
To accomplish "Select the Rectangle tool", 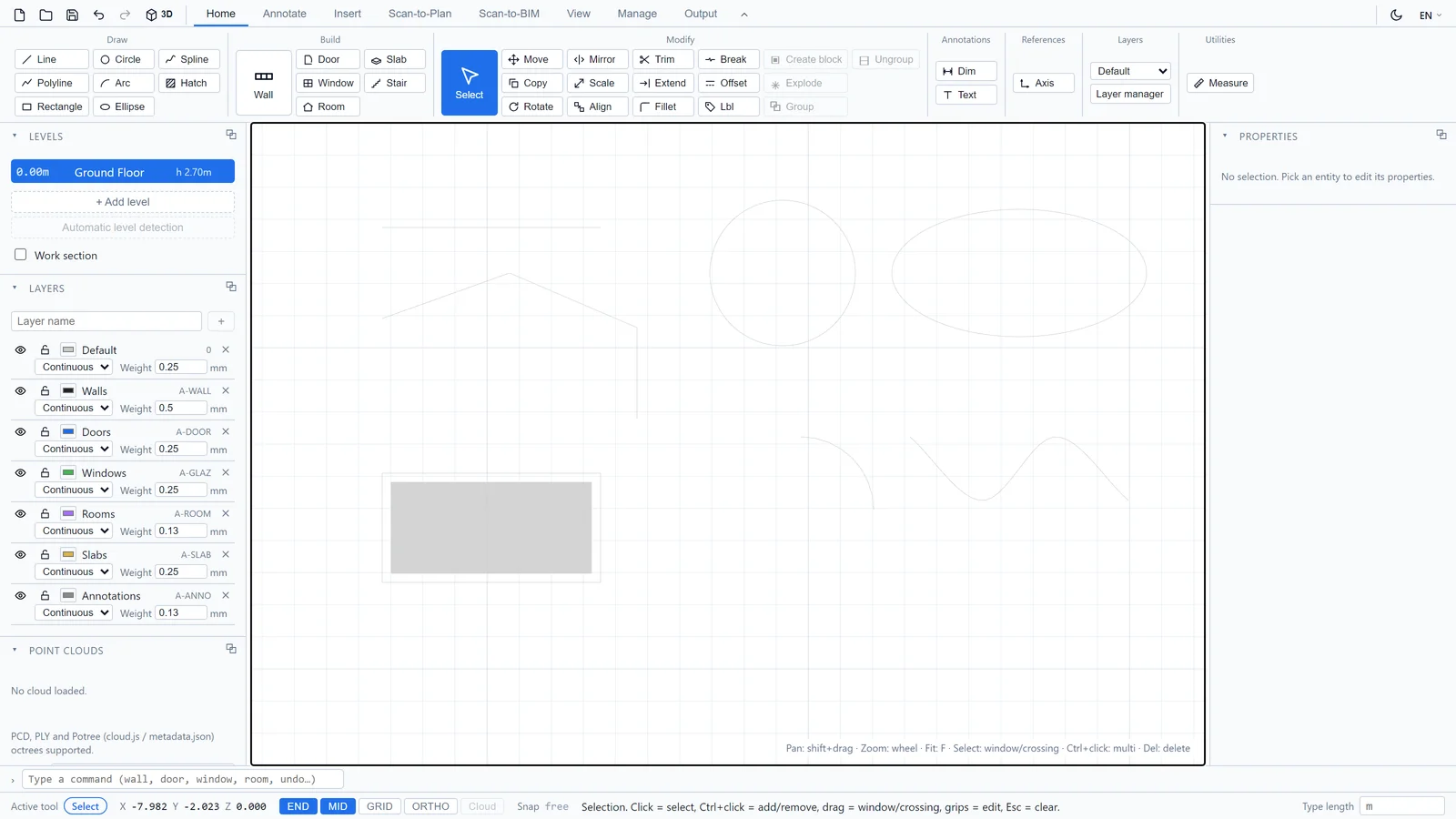I will 52,106.
